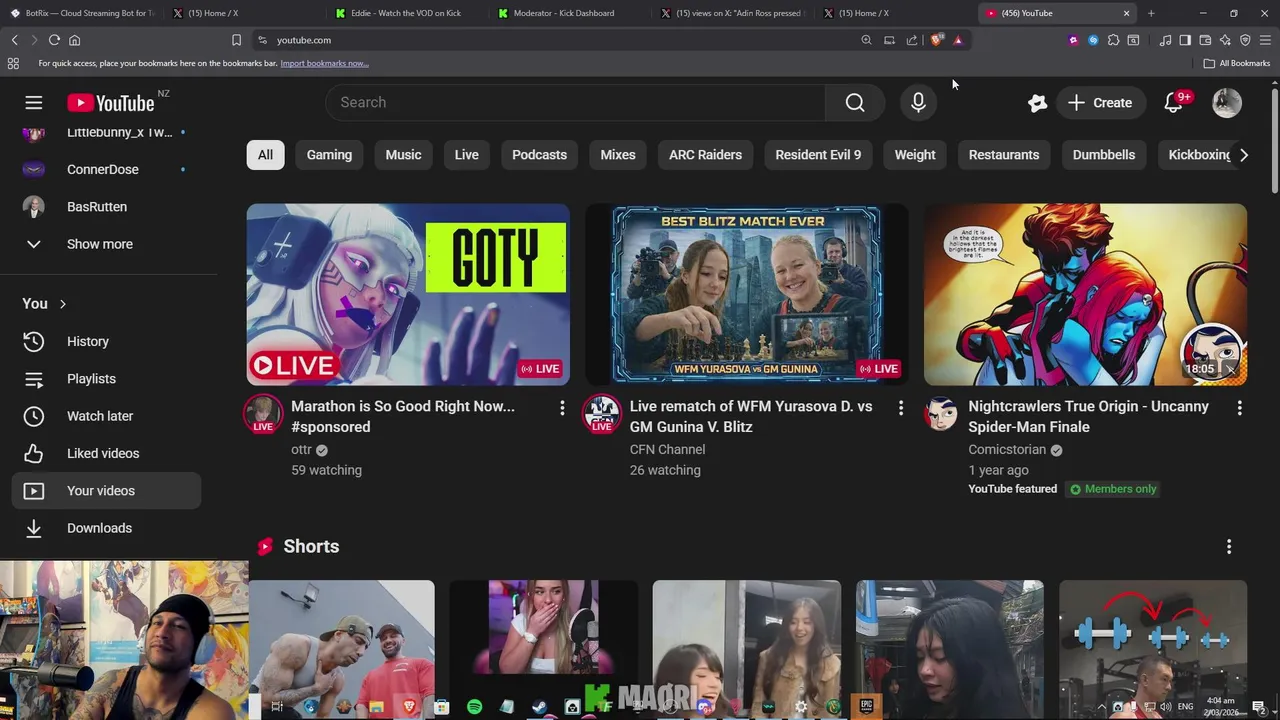Open options for the Nightcrawlers True Origin video
The image size is (1280, 720).
point(1239,408)
